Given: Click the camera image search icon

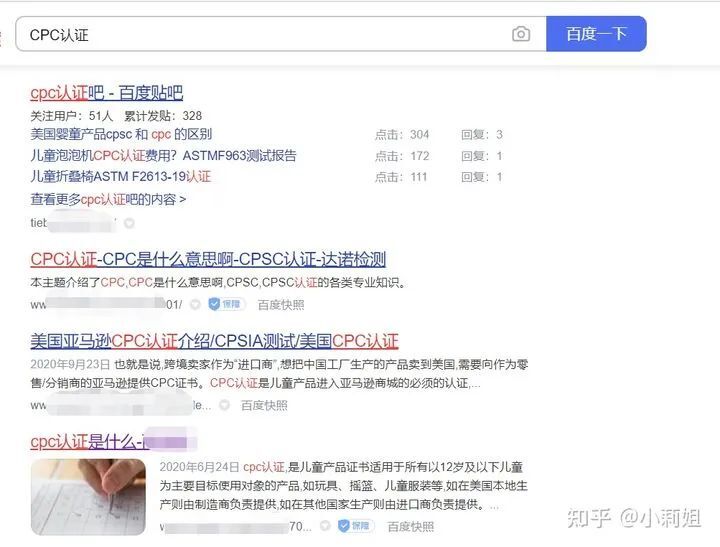Looking at the screenshot, I should 521,34.
